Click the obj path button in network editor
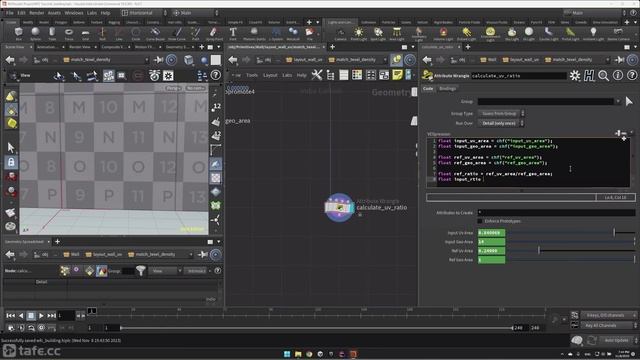This screenshot has width=640, height=360. click(x=265, y=60)
